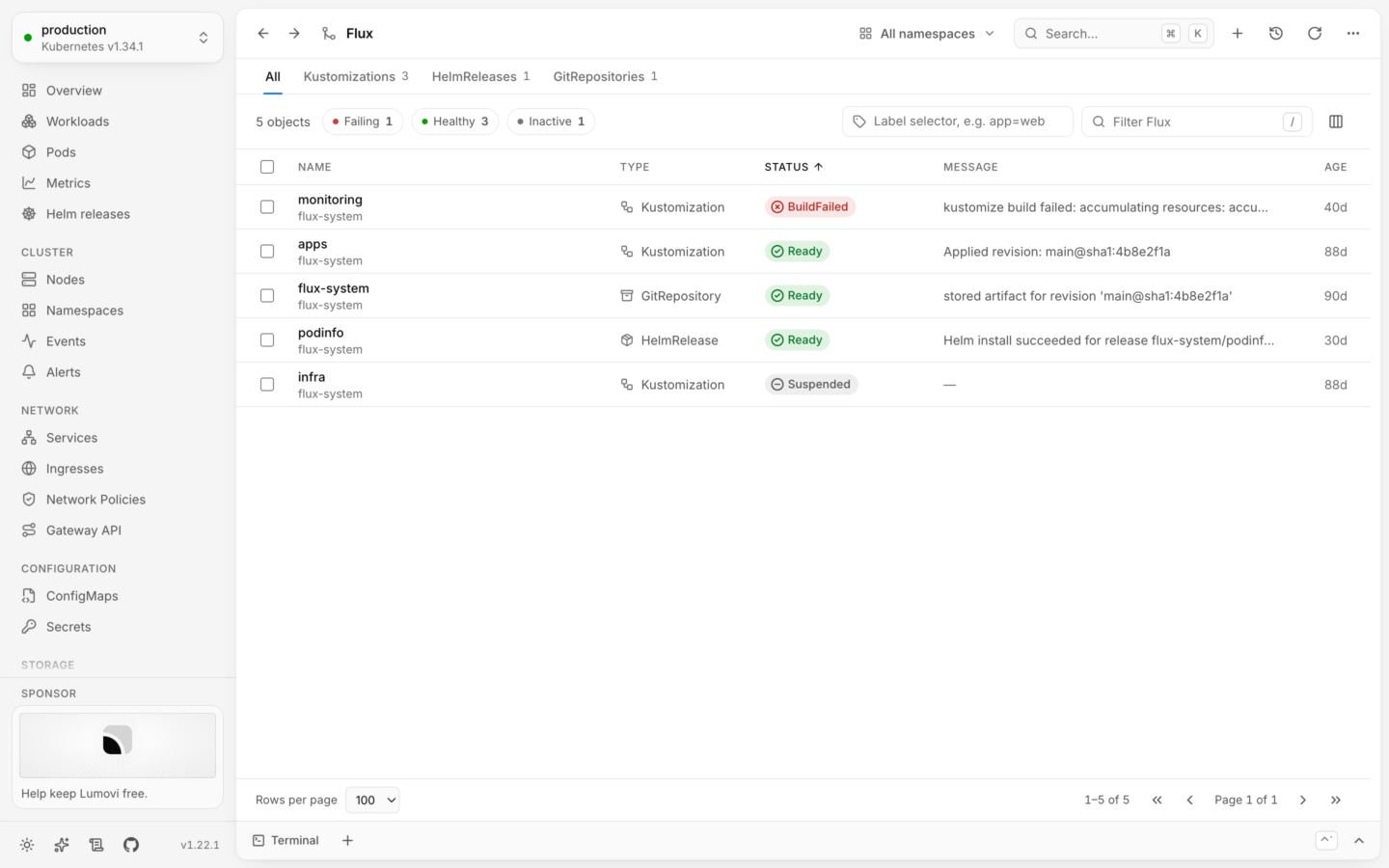Sort by the STATUS column header
The height and width of the screenshot is (868, 1389).
pos(794,167)
